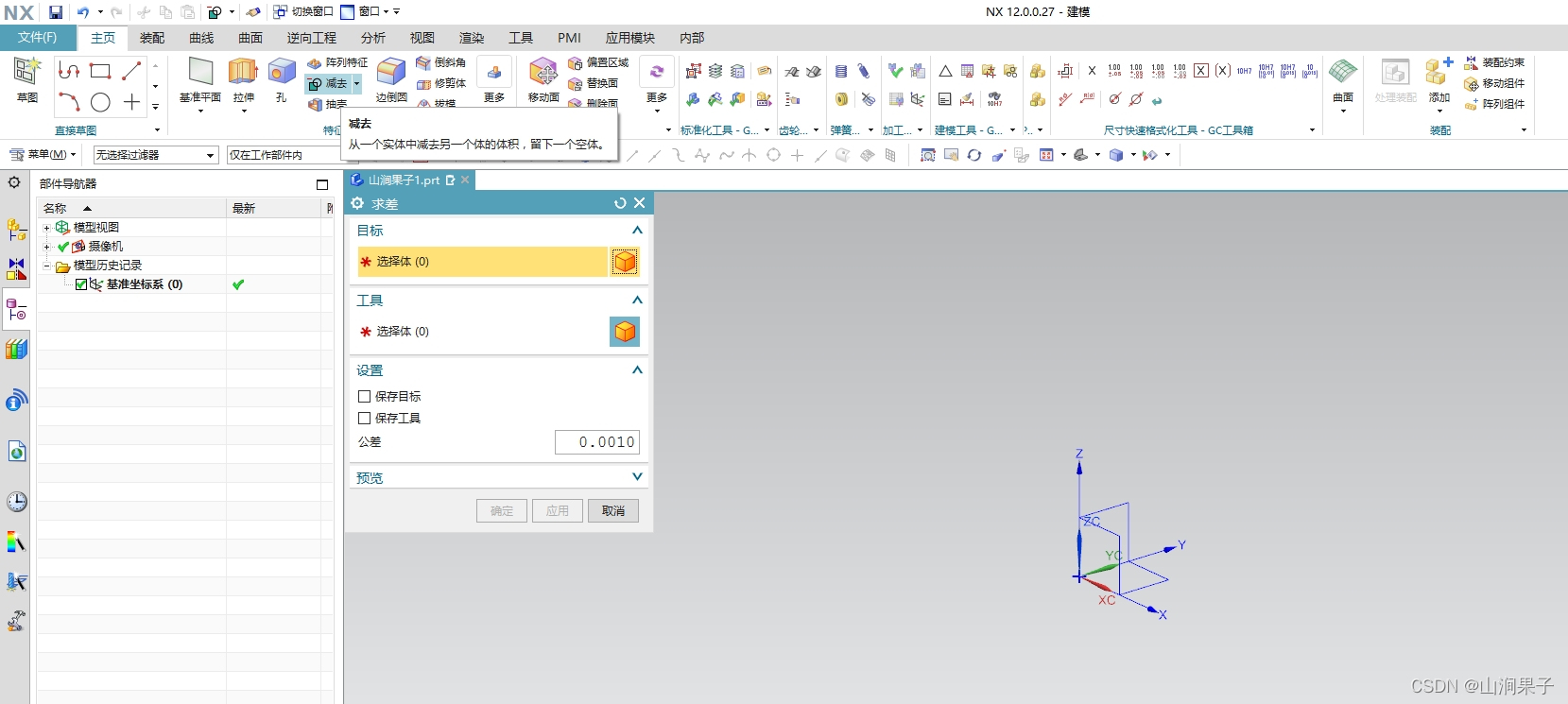Click the 取消 cancel button
The image size is (1568, 704).
(613, 511)
